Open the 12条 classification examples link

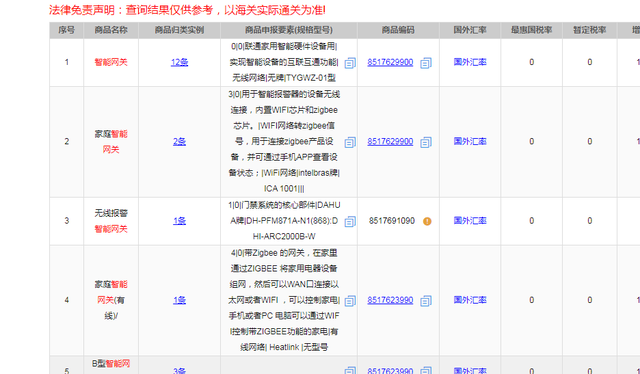point(179,62)
